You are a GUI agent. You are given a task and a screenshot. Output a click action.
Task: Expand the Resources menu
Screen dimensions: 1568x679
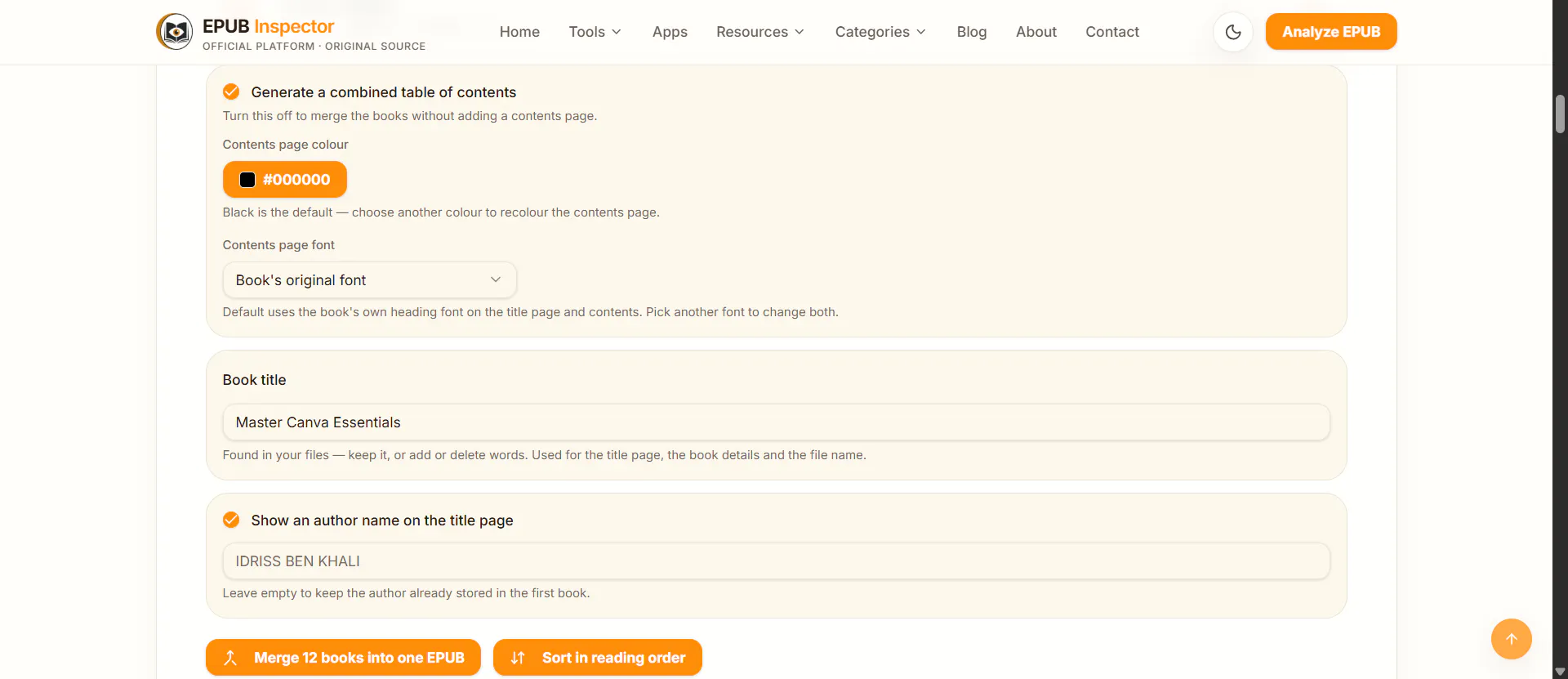click(760, 32)
